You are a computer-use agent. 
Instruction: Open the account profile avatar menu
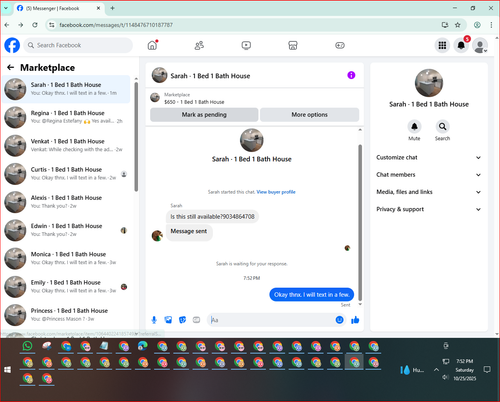(480, 45)
